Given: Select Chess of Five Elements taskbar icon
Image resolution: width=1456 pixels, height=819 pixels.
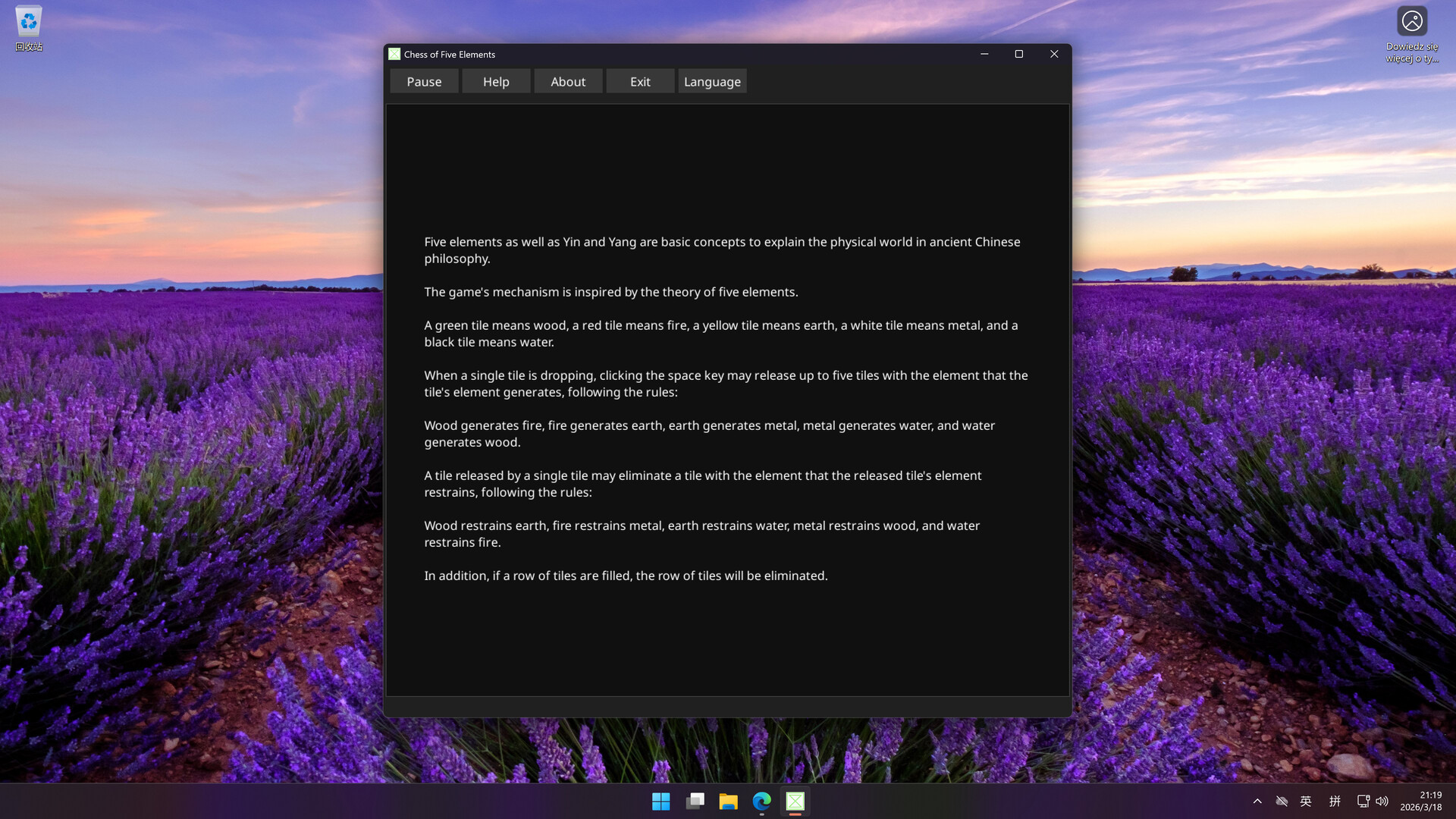Looking at the screenshot, I should point(795,802).
